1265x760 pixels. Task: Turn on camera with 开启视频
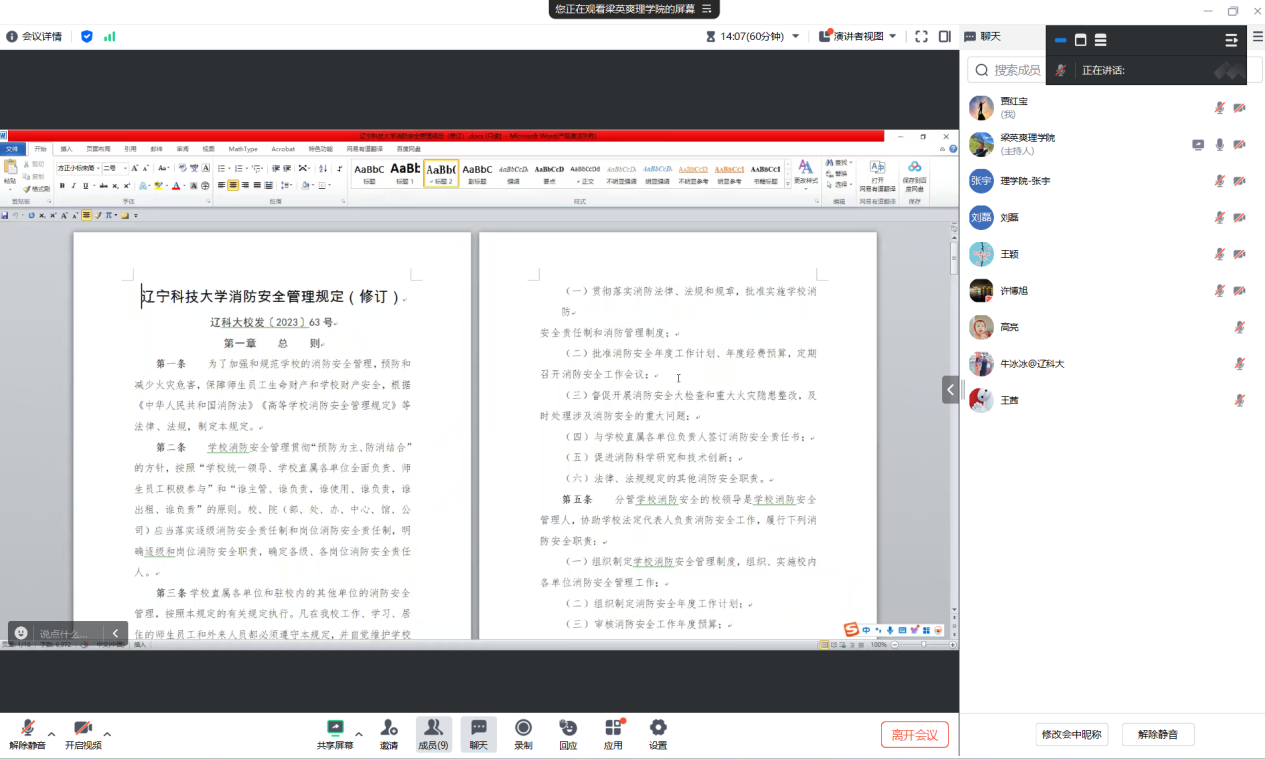[83, 728]
